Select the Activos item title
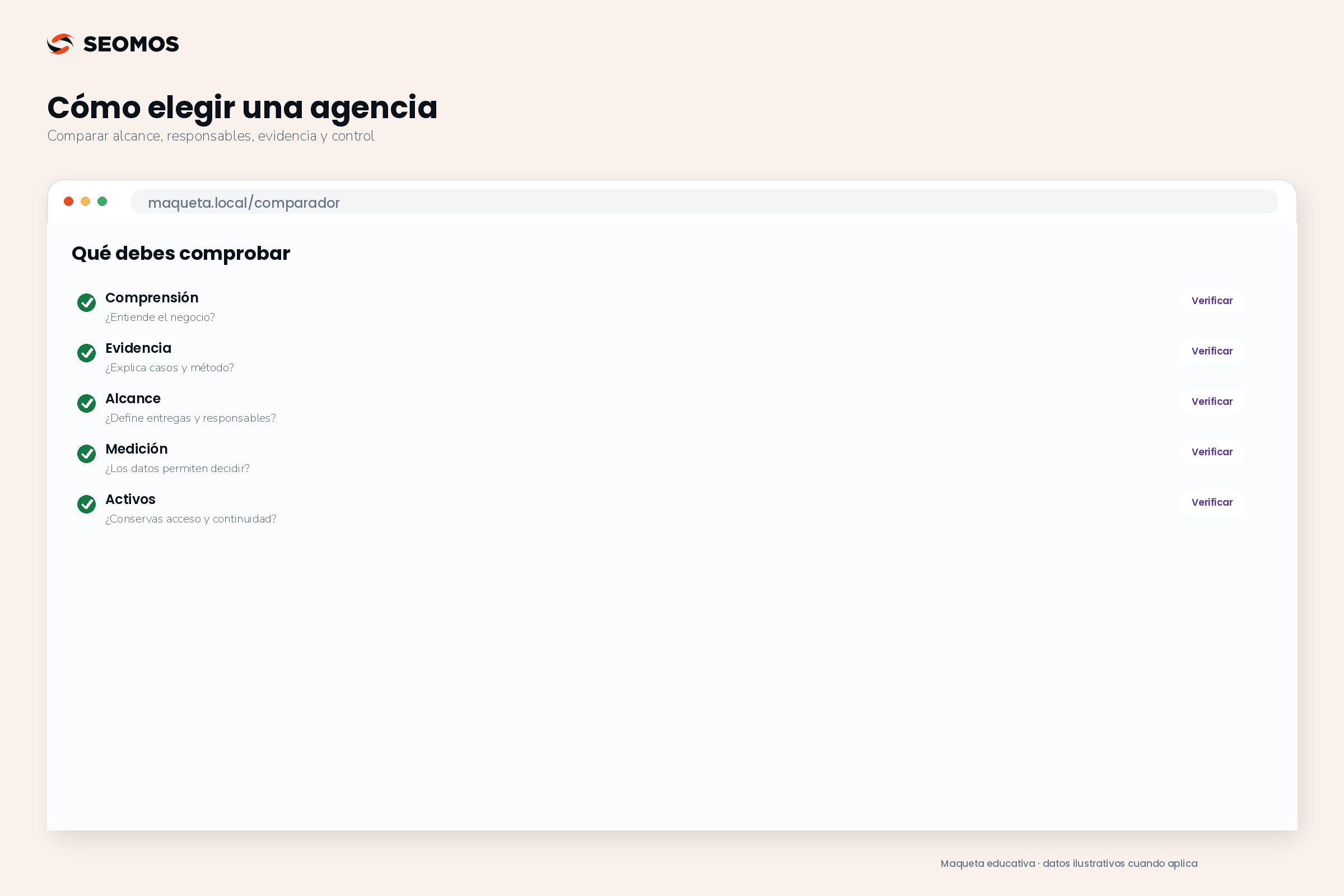 [130, 499]
